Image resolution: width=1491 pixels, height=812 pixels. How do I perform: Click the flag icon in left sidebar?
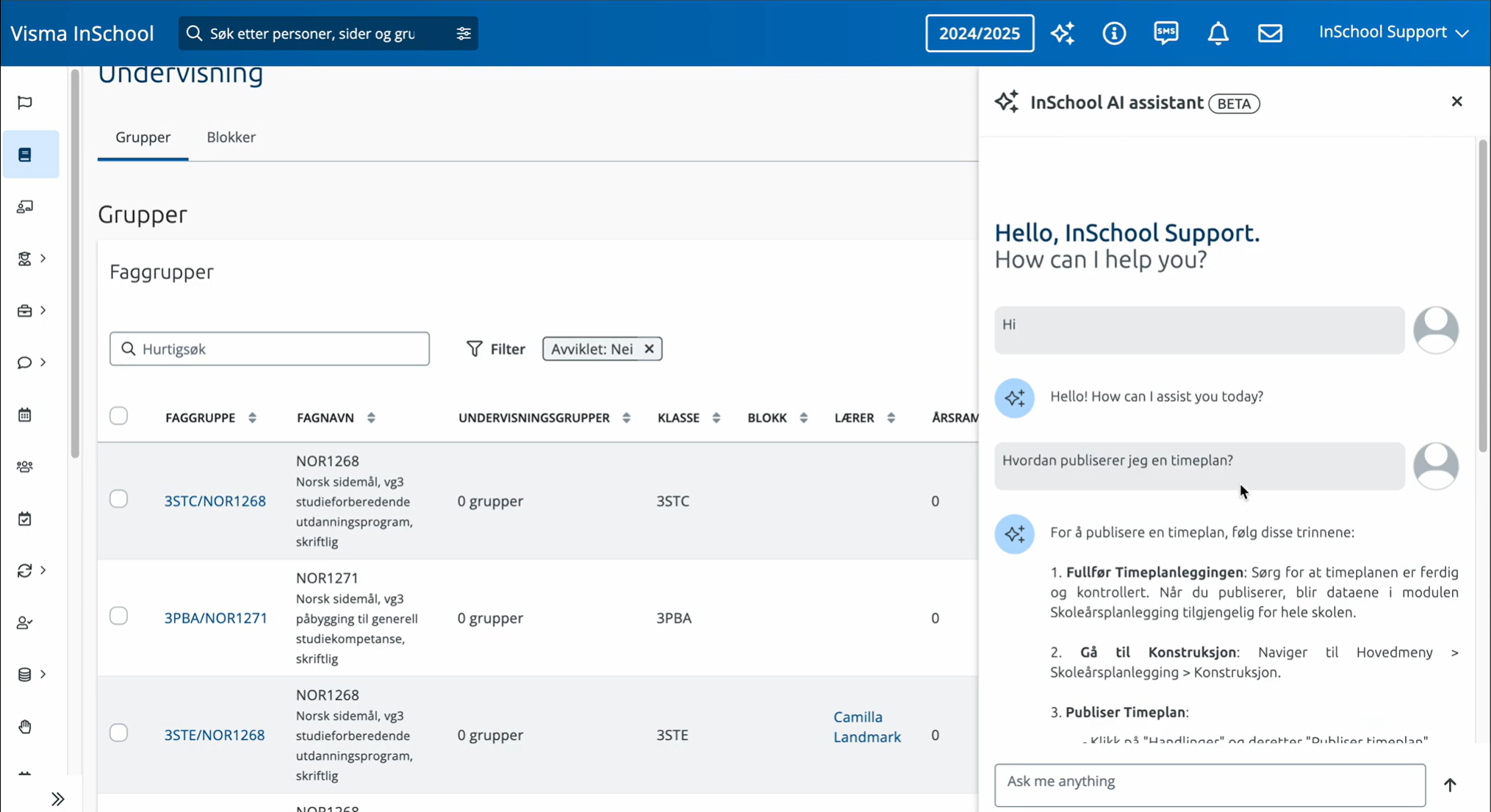[25, 103]
